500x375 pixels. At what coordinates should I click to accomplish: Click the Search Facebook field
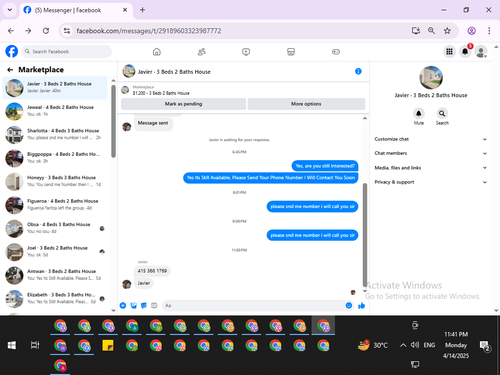point(67,52)
